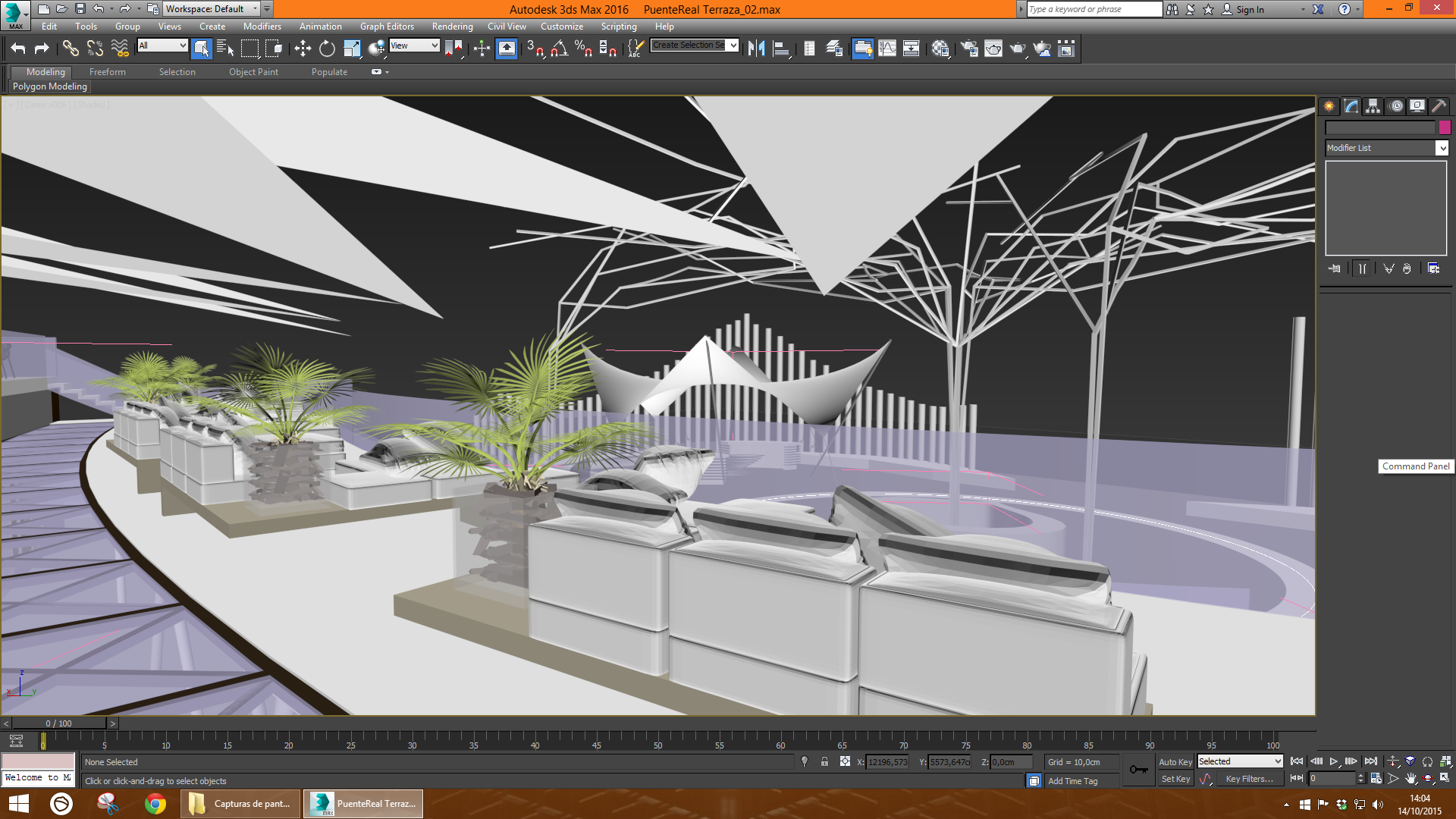Click the Select and Link icon
Image resolution: width=1456 pixels, height=819 pixels.
tap(71, 49)
